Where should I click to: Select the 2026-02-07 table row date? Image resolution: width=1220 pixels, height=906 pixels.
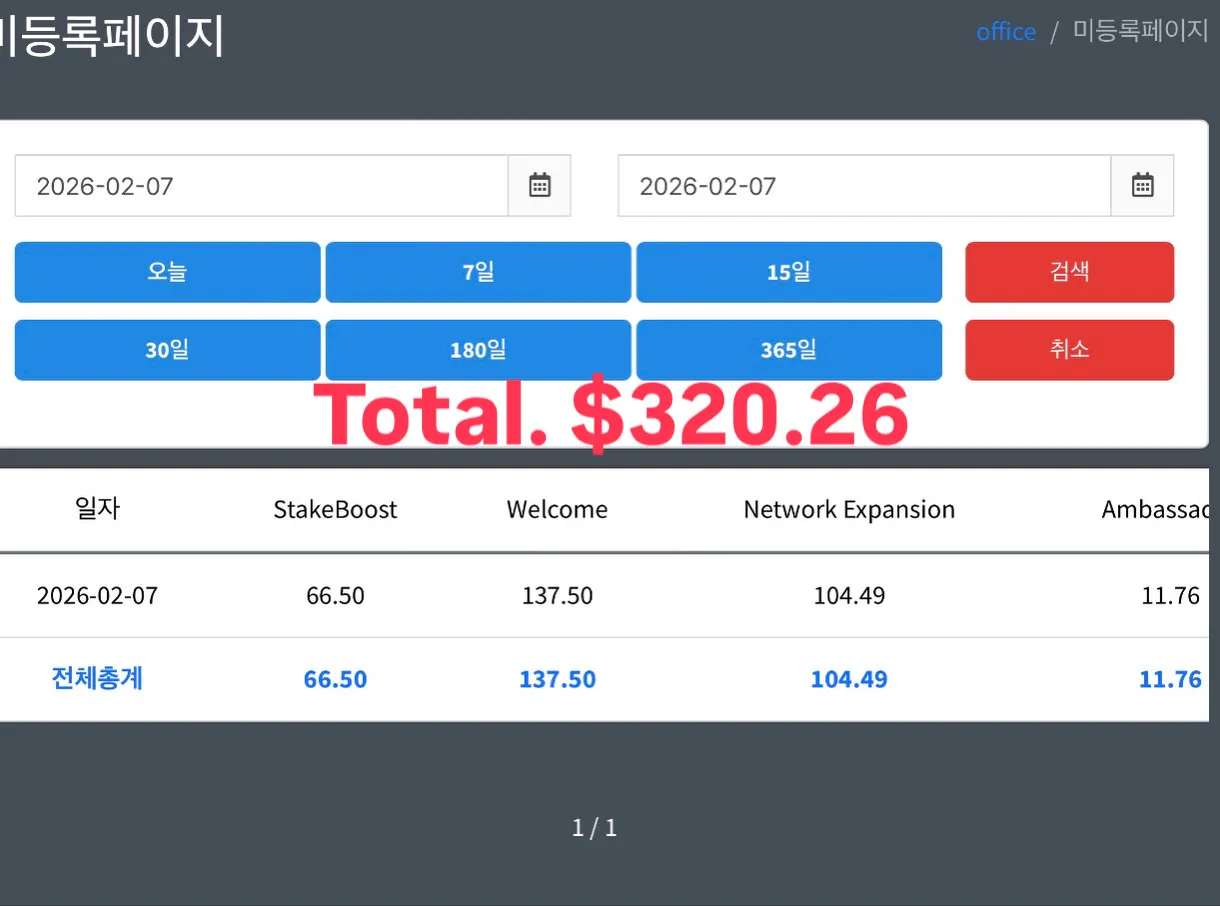point(97,596)
